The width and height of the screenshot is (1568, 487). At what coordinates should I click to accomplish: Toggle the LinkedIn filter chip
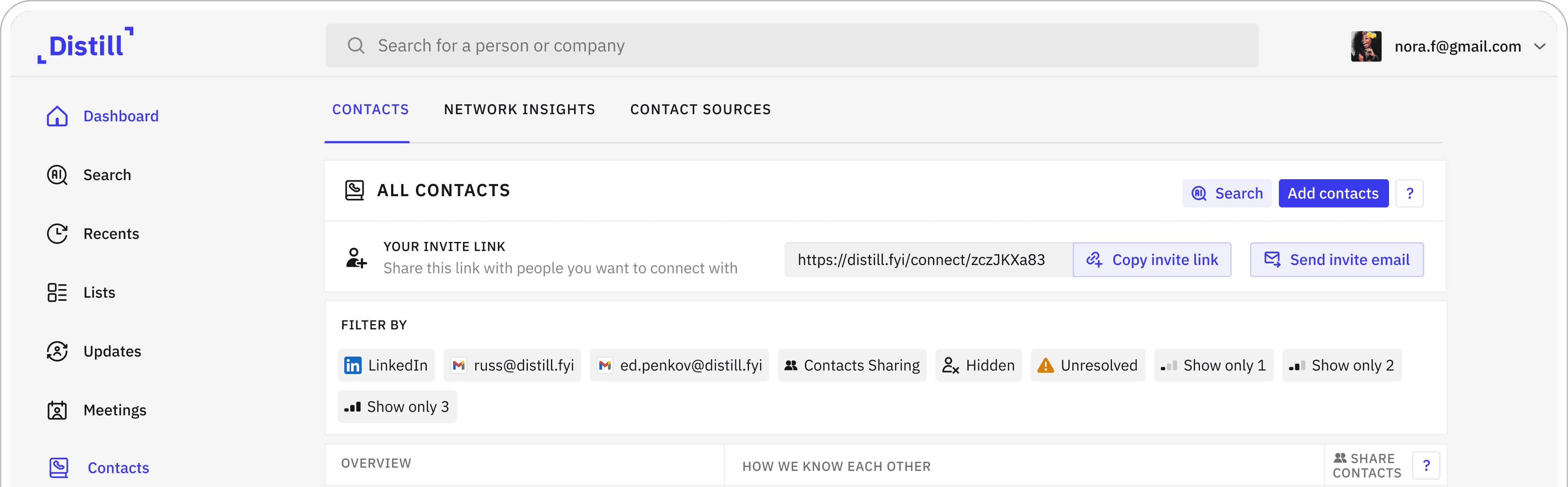pos(386,365)
